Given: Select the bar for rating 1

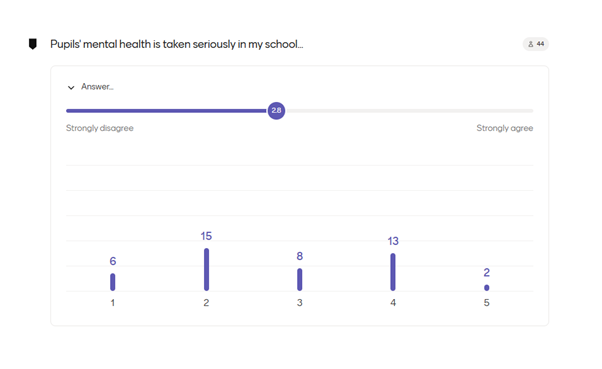Looking at the screenshot, I should [x=112, y=282].
